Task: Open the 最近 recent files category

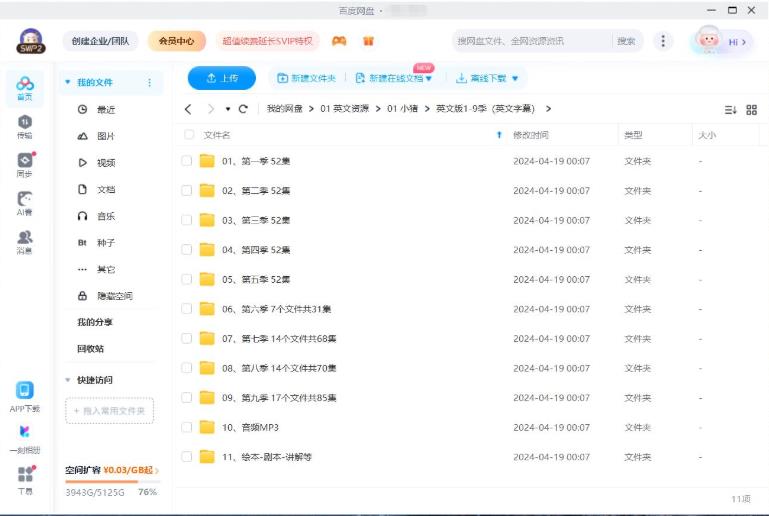Action: point(96,109)
